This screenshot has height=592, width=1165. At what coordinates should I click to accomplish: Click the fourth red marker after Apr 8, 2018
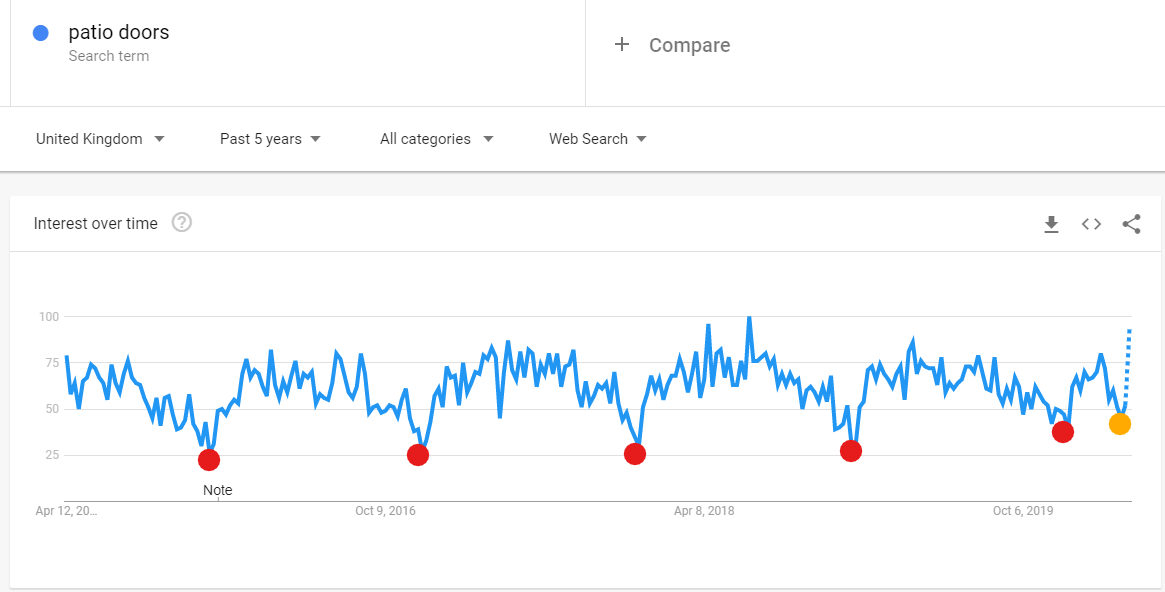(851, 451)
